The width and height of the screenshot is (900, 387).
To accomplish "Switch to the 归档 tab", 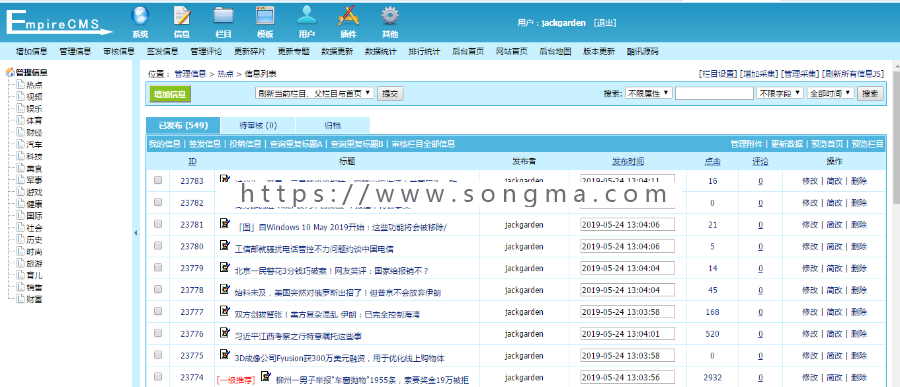I will point(332,125).
